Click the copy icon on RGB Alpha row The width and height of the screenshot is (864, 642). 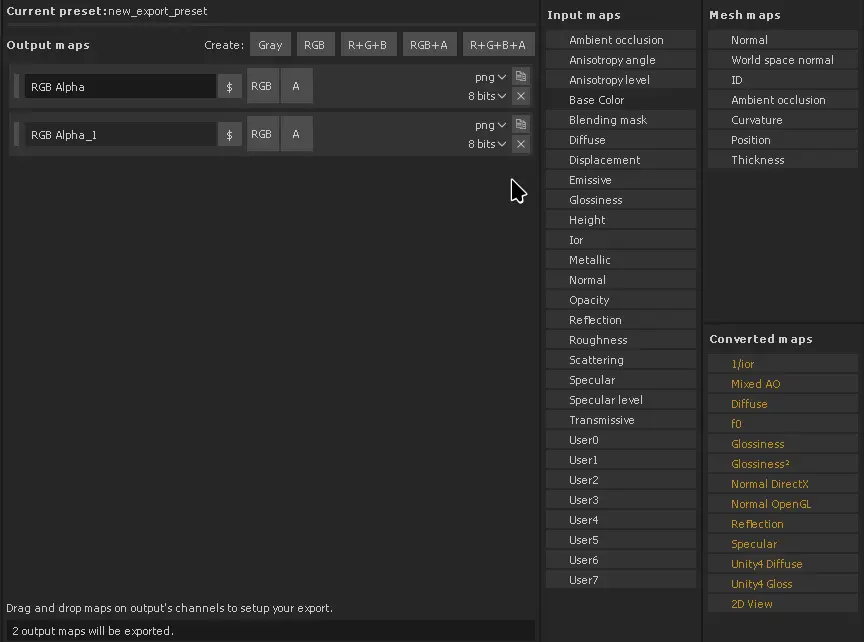521,76
